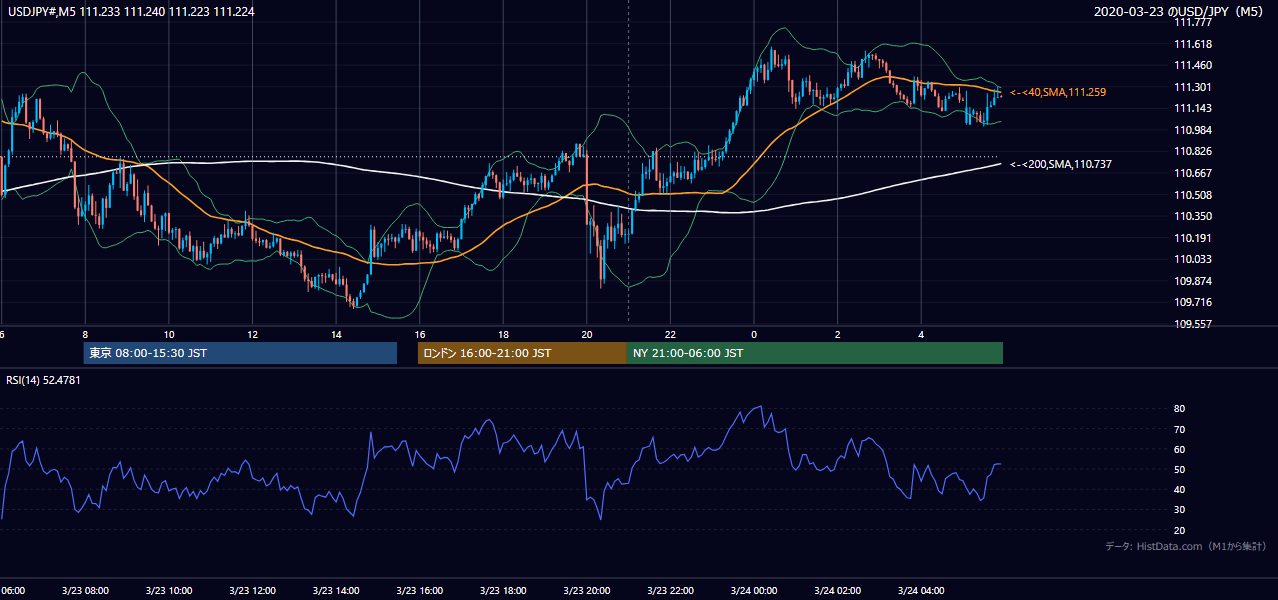Click the 3/23 08:00 date axis label
Image resolution: width=1278 pixels, height=600 pixels.
pyautogui.click(x=83, y=591)
